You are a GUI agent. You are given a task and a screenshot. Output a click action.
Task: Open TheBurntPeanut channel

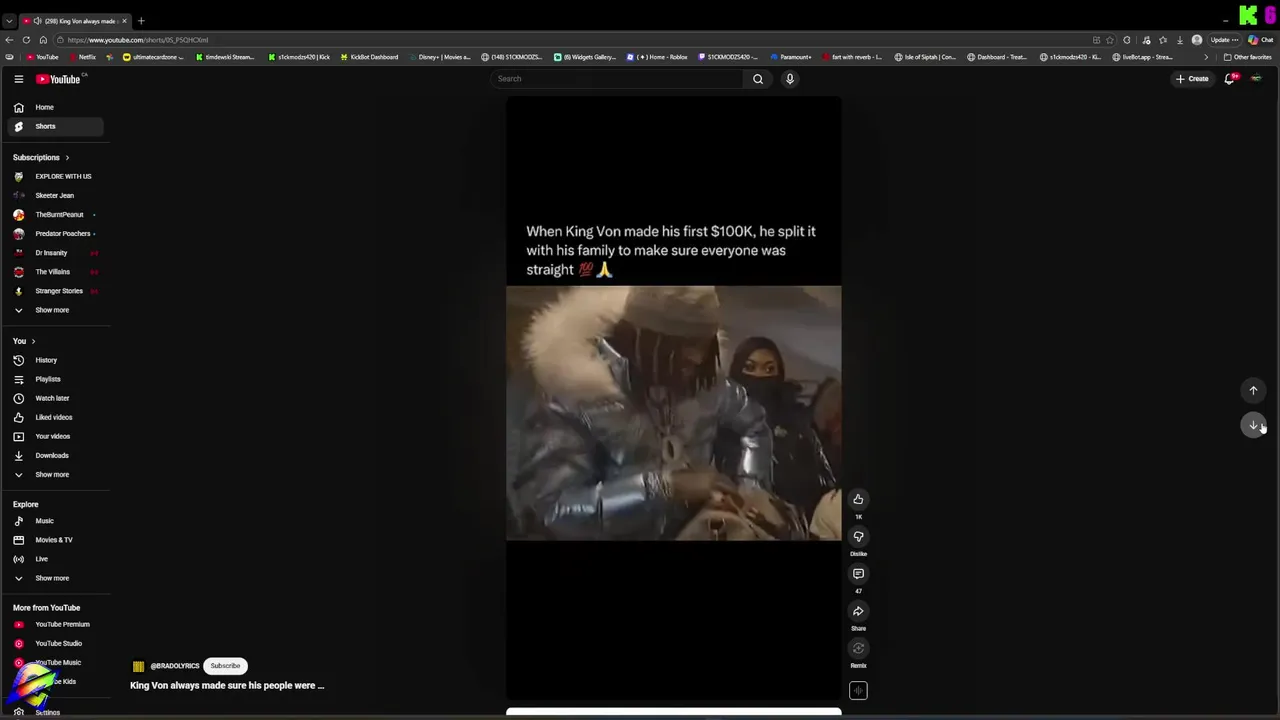[55, 214]
